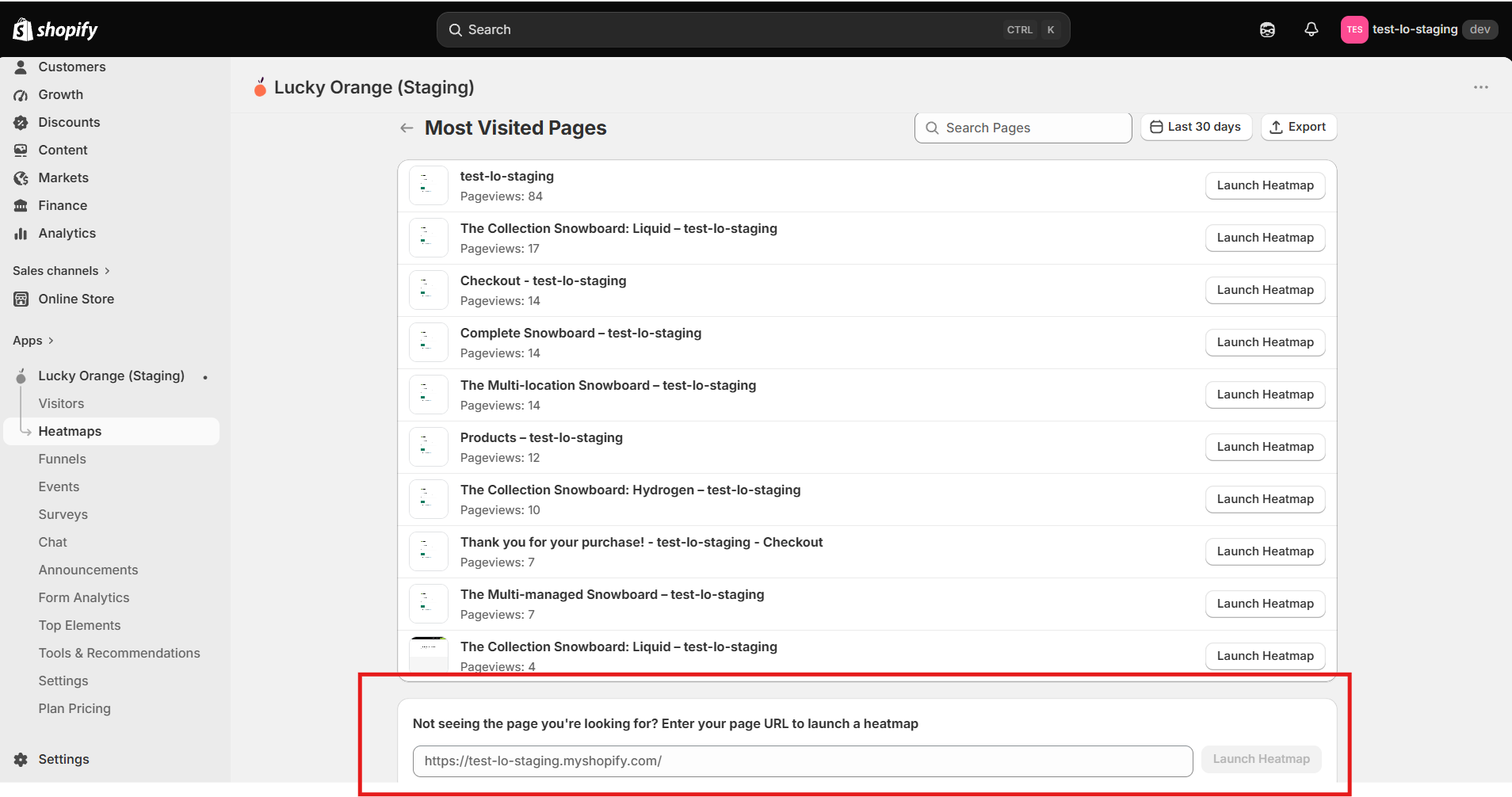This screenshot has width=1512, height=797.
Task: Click the disabled Launch Heatmap button by URL field
Action: 1261,759
